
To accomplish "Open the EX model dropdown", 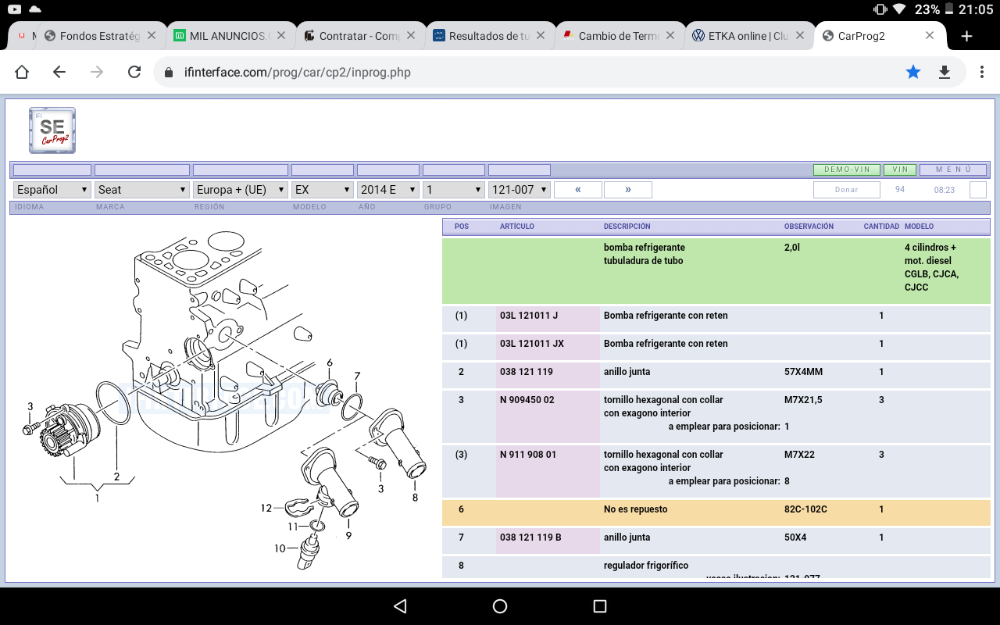I will click(x=322, y=189).
